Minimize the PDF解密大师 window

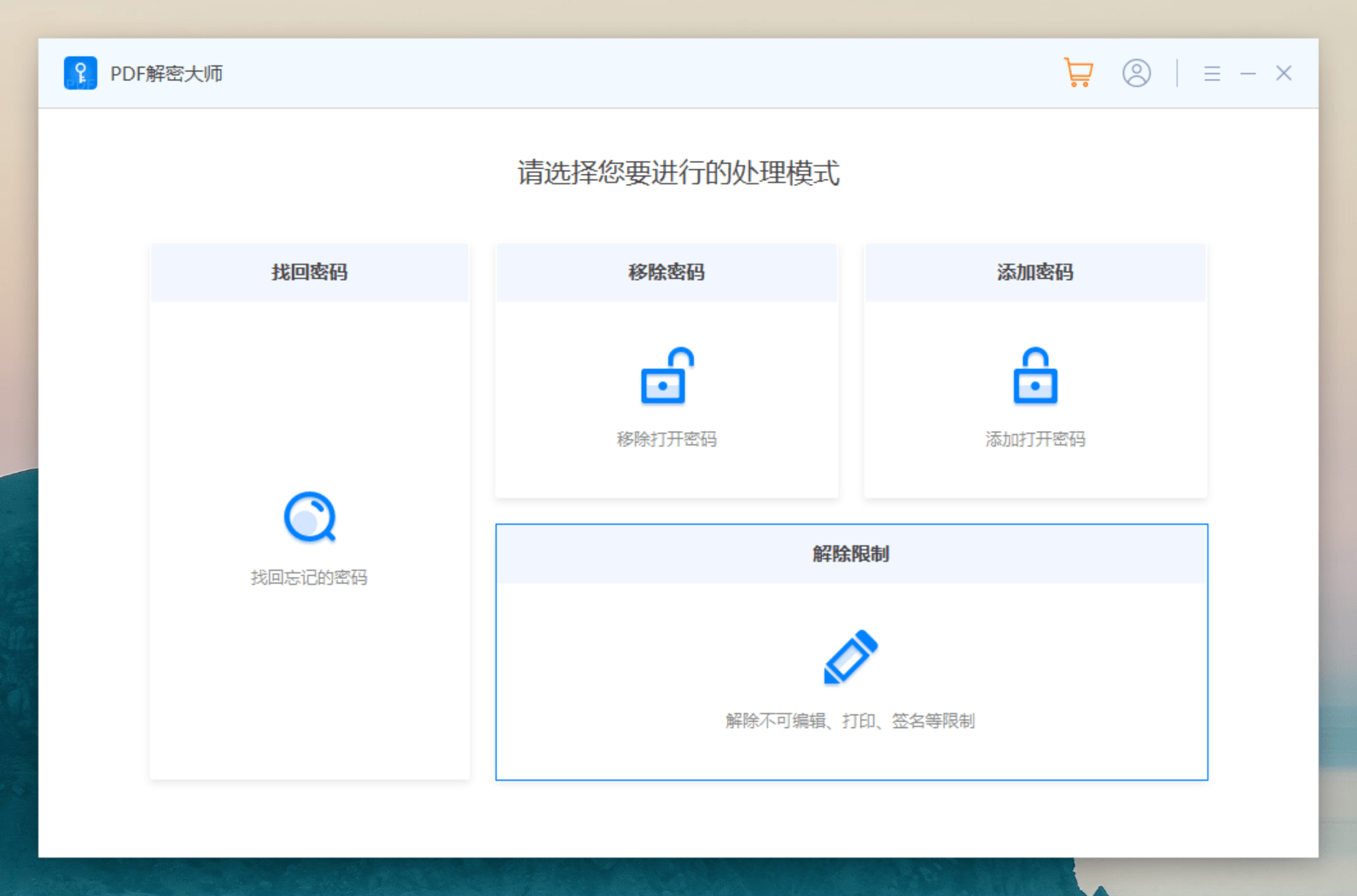1248,74
